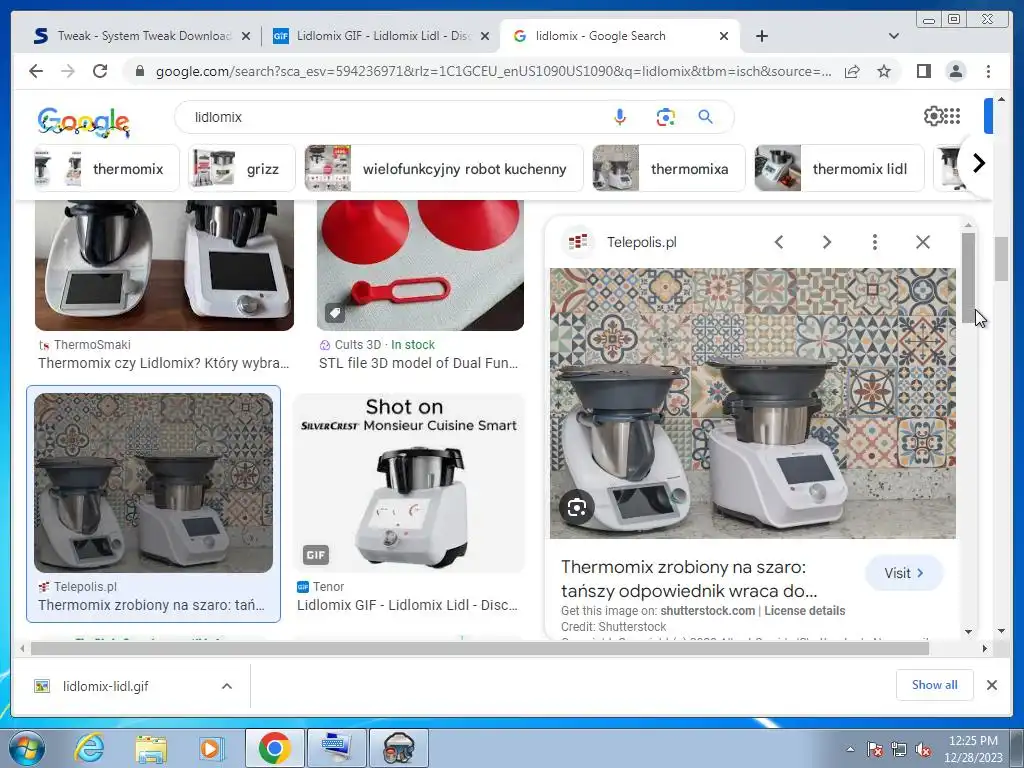1024x768 pixels.
Task: Expand the Chrome tab search dropdown
Action: click(x=893, y=36)
